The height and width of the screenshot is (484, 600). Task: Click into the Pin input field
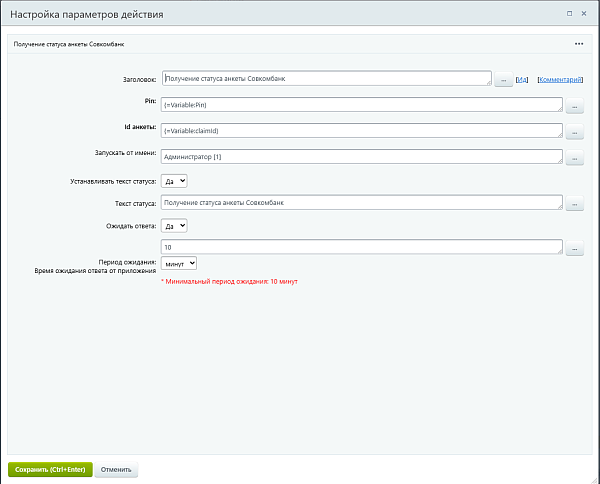coord(362,105)
